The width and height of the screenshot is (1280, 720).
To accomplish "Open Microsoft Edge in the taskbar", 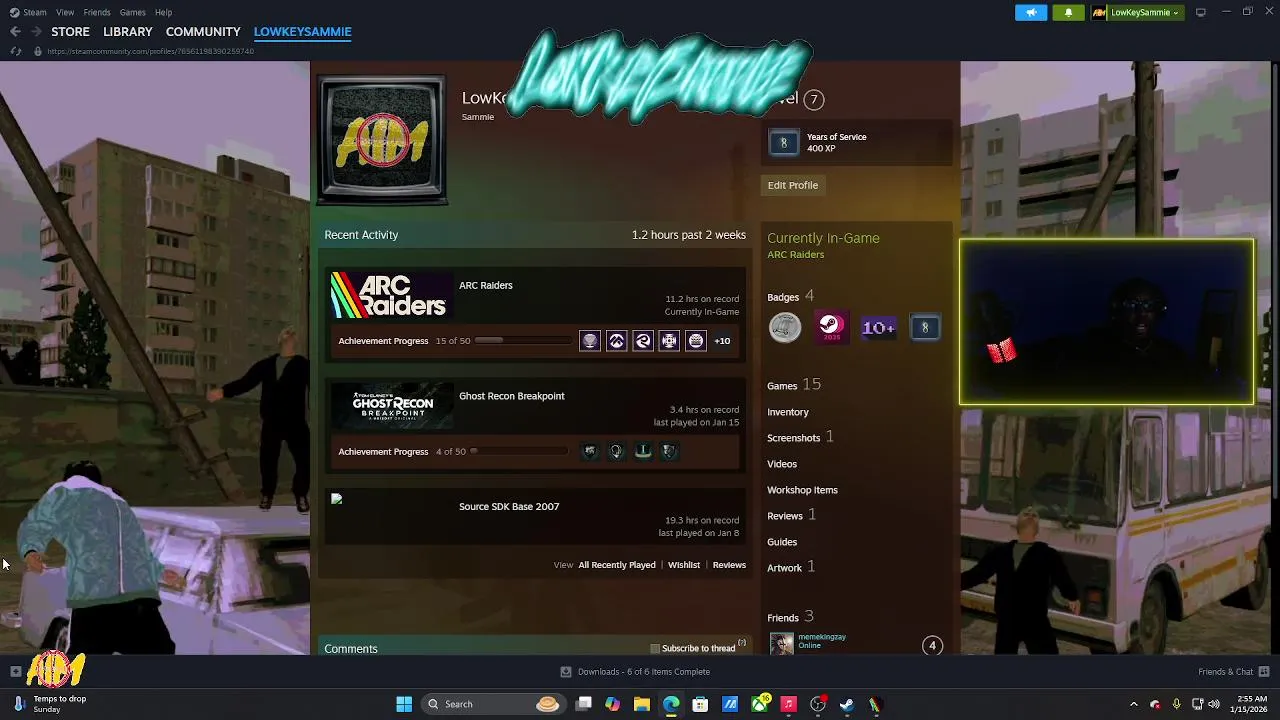I will point(671,704).
